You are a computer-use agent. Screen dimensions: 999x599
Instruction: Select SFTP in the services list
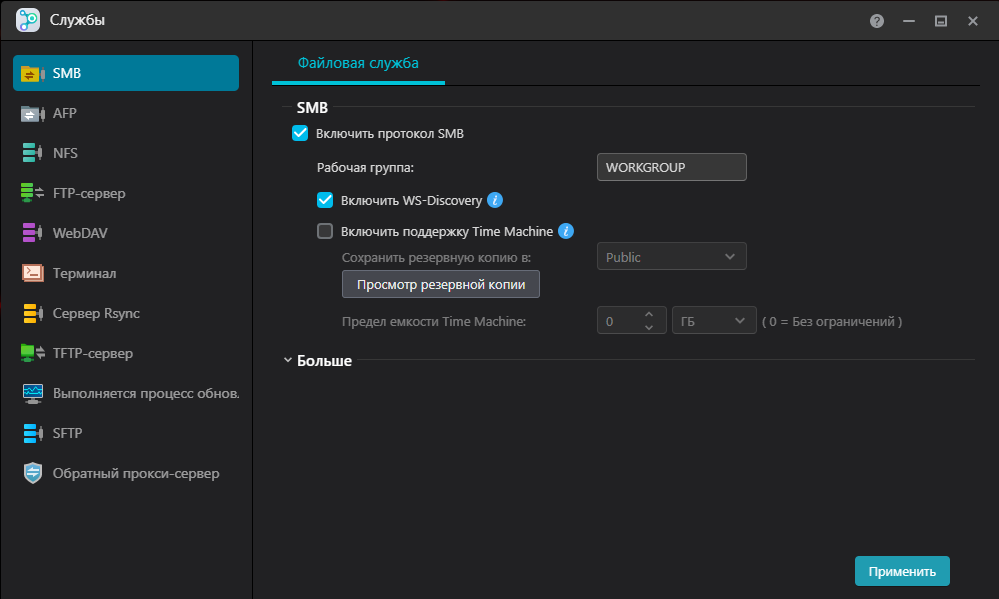67,433
